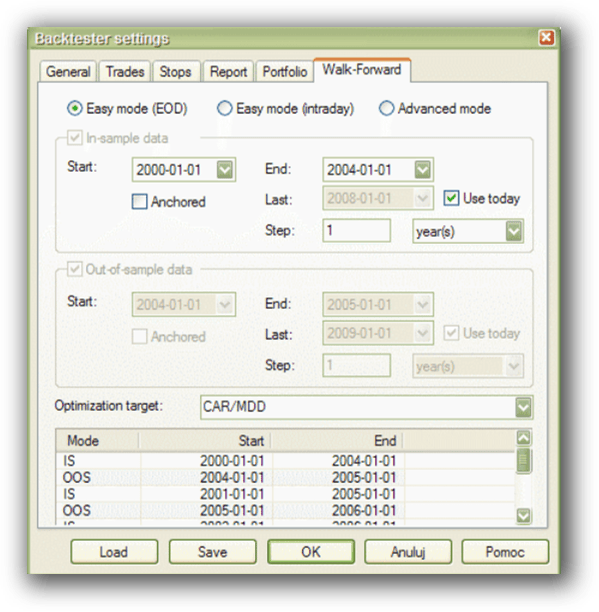Click the Mode column header
Image resolution: width=599 pixels, height=612 pixels.
[98, 441]
